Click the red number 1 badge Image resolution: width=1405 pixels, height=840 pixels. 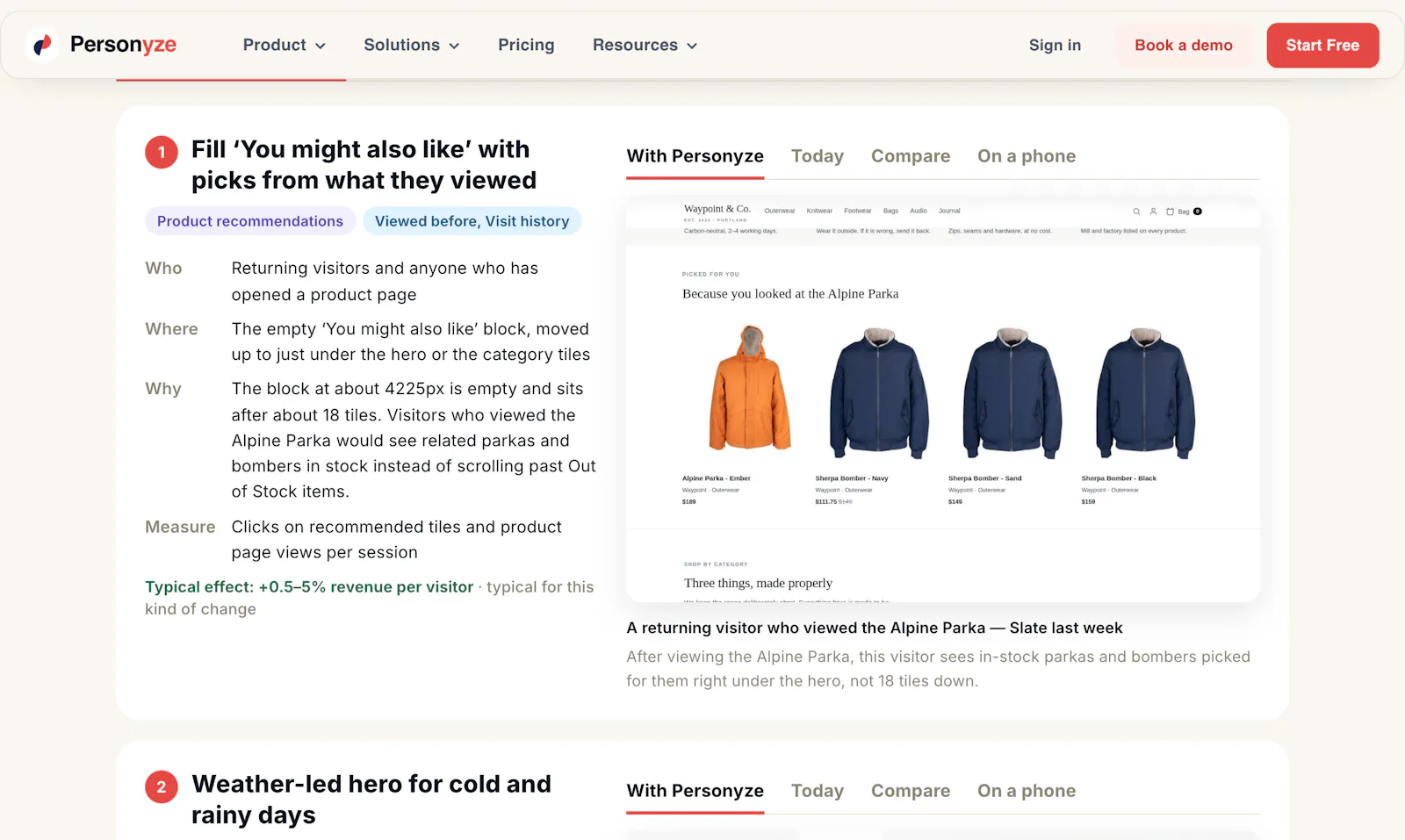162,152
